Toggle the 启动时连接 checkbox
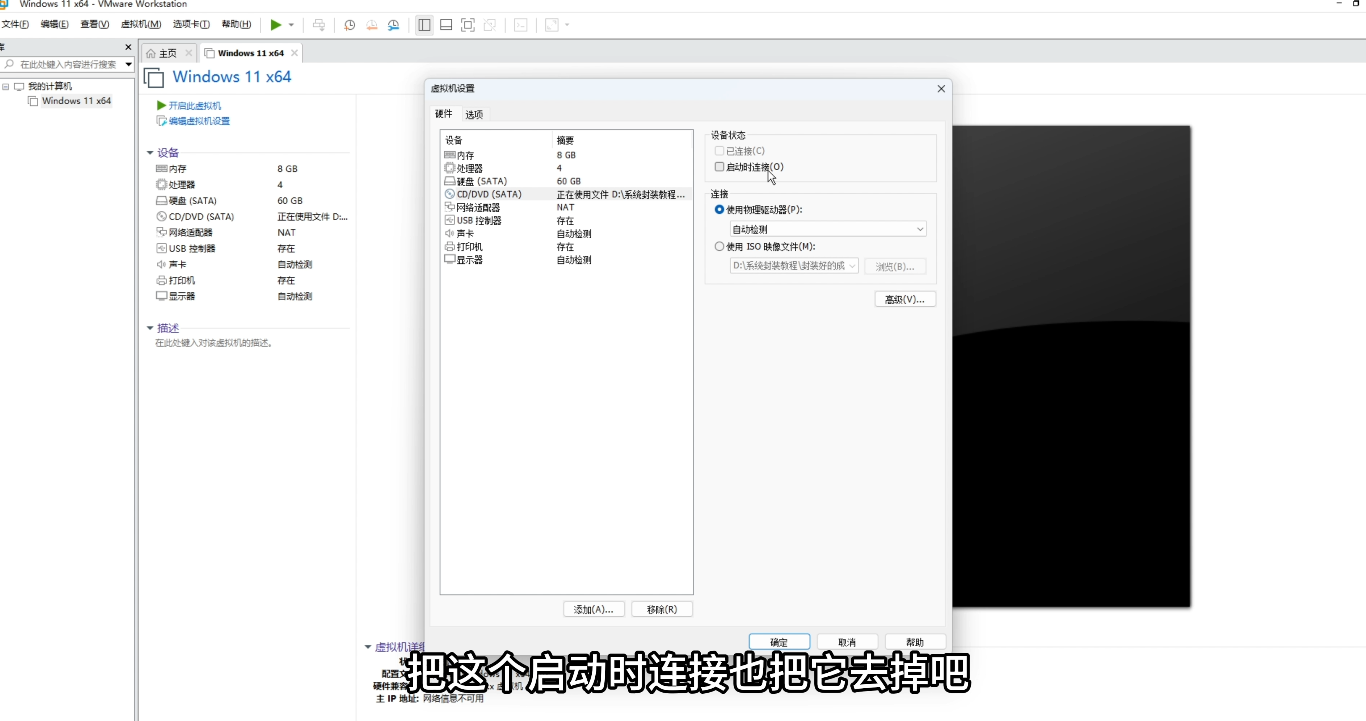 click(x=720, y=167)
